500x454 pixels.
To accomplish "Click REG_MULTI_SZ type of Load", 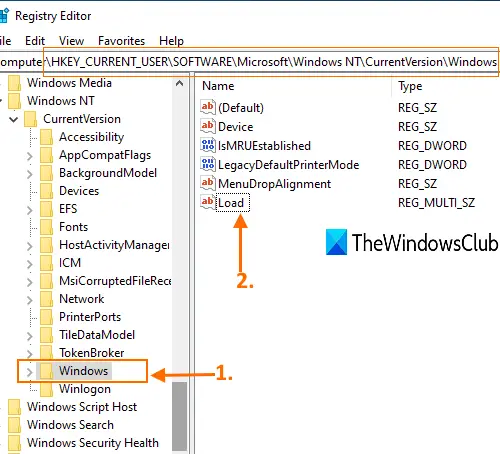I will tap(436, 203).
